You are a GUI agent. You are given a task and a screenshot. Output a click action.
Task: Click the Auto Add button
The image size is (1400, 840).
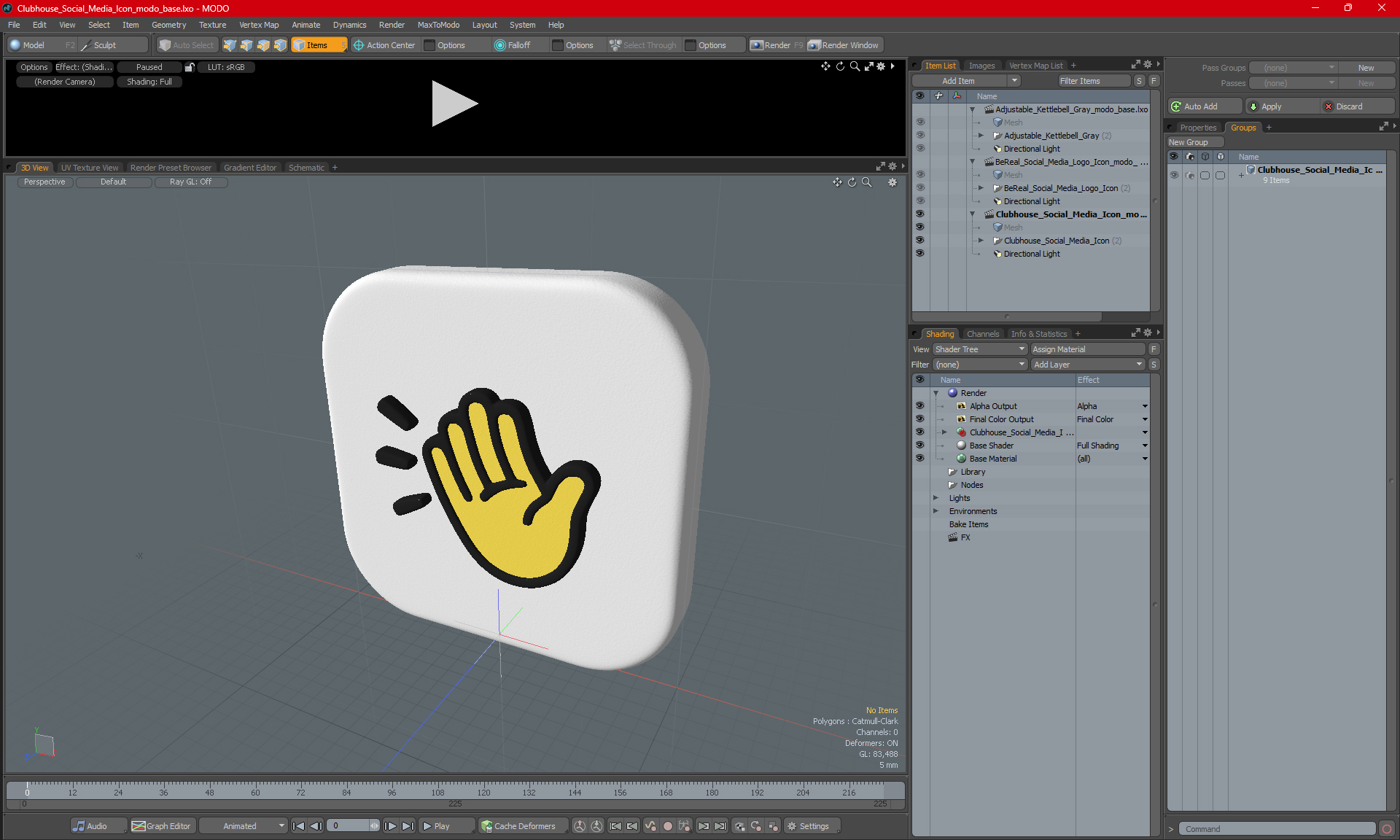click(1204, 106)
